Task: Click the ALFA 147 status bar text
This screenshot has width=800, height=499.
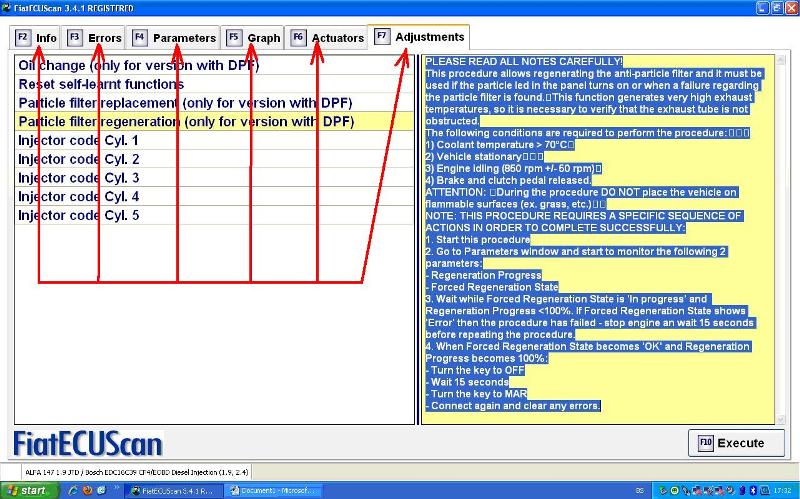Action: [137, 472]
